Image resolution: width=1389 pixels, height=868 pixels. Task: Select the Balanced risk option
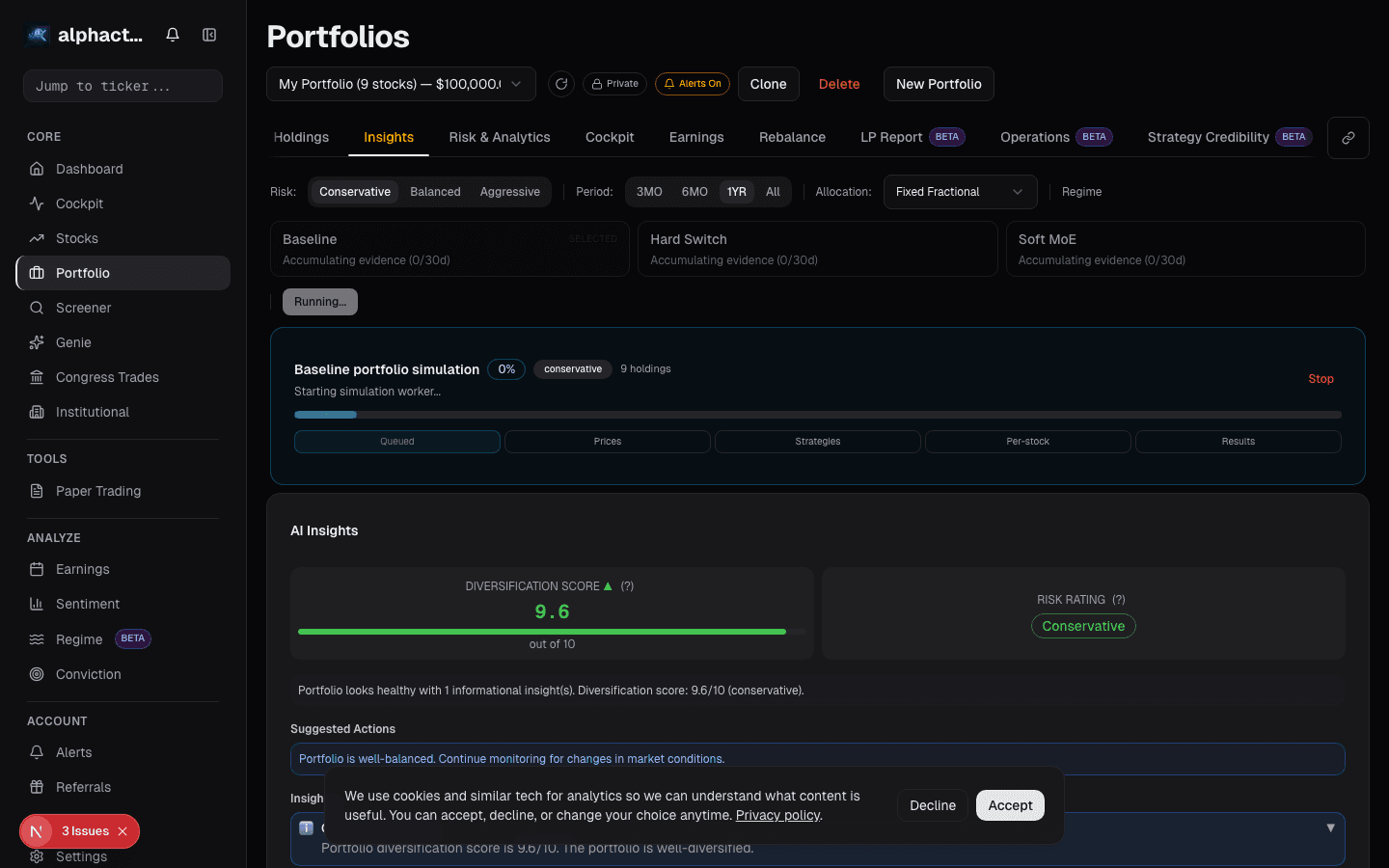point(435,192)
